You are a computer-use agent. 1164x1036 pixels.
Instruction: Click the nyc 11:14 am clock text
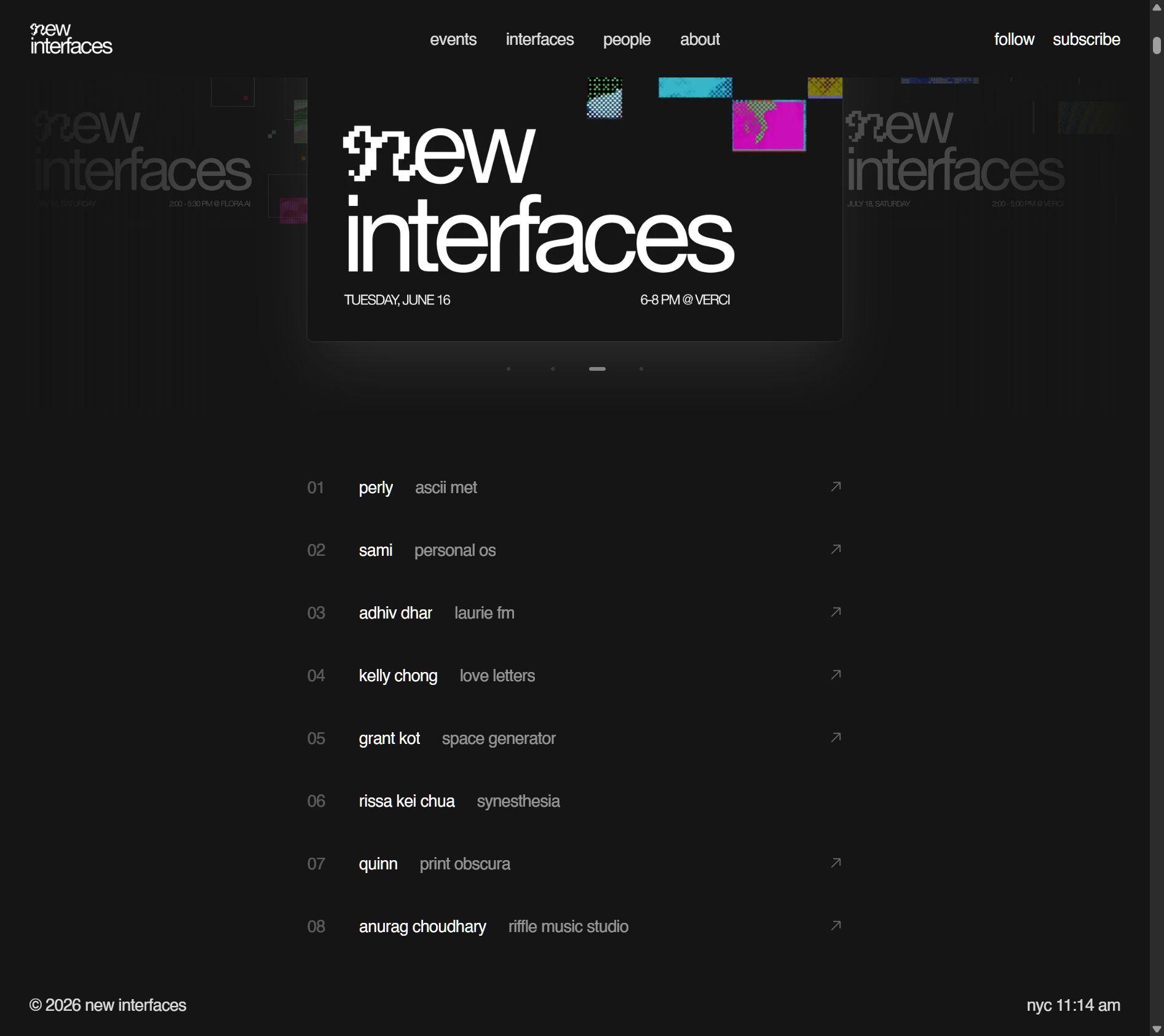coord(1073,1005)
